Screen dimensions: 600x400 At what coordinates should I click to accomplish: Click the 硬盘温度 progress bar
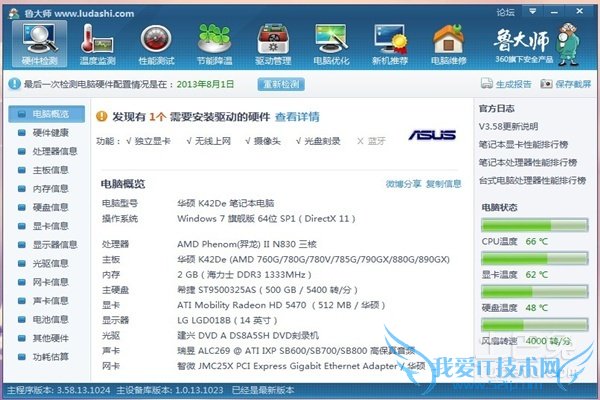point(535,292)
